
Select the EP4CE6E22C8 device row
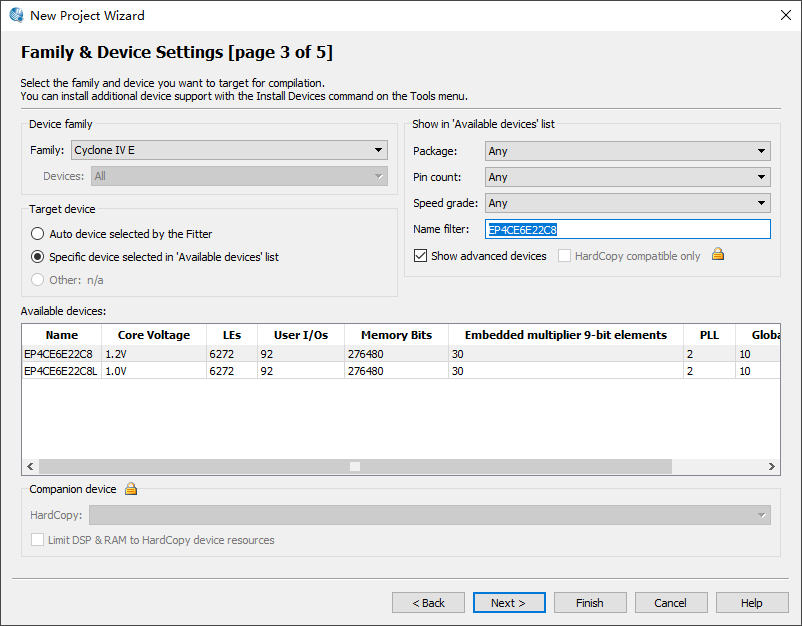tap(401, 354)
